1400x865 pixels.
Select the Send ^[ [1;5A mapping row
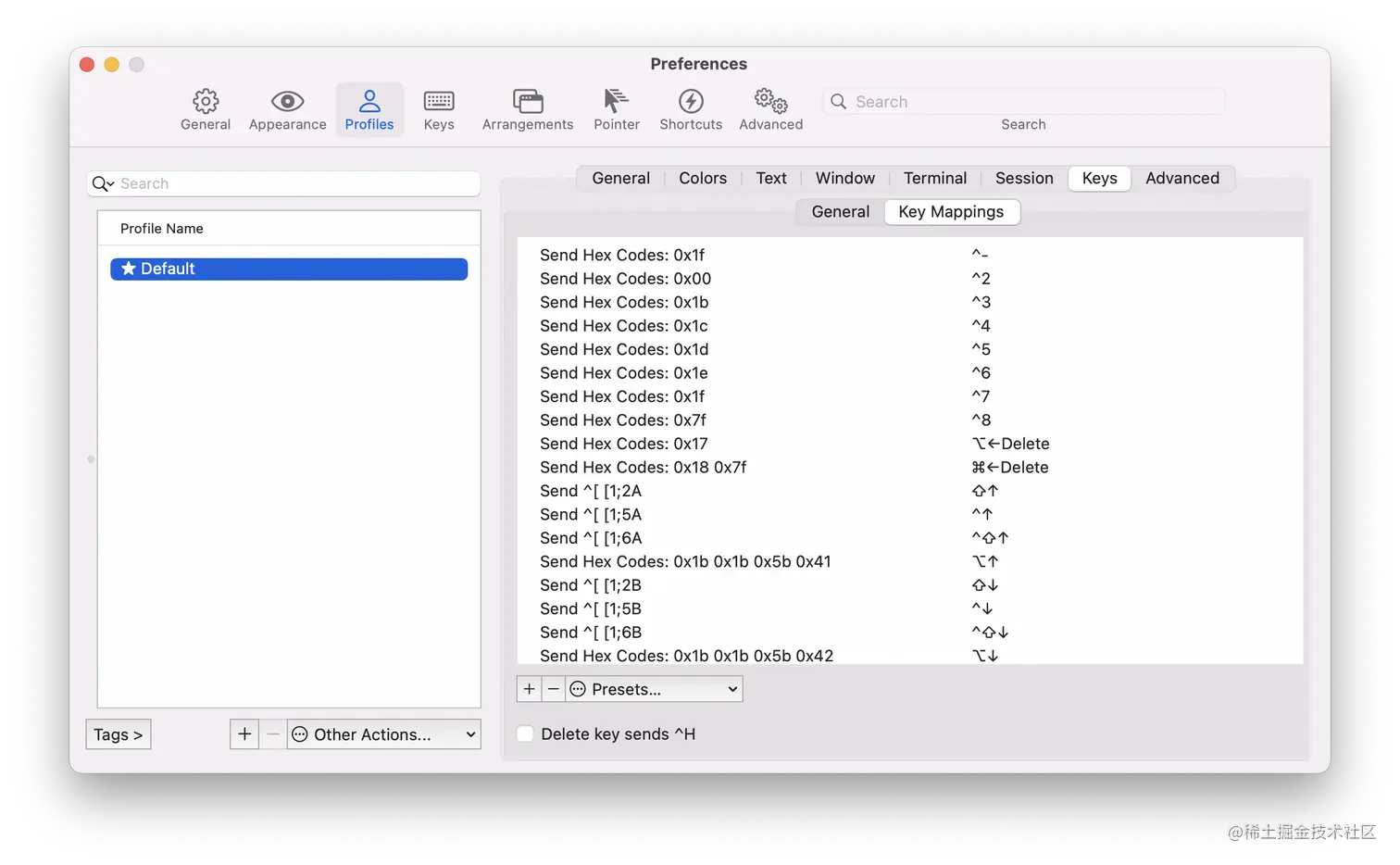tap(910, 515)
